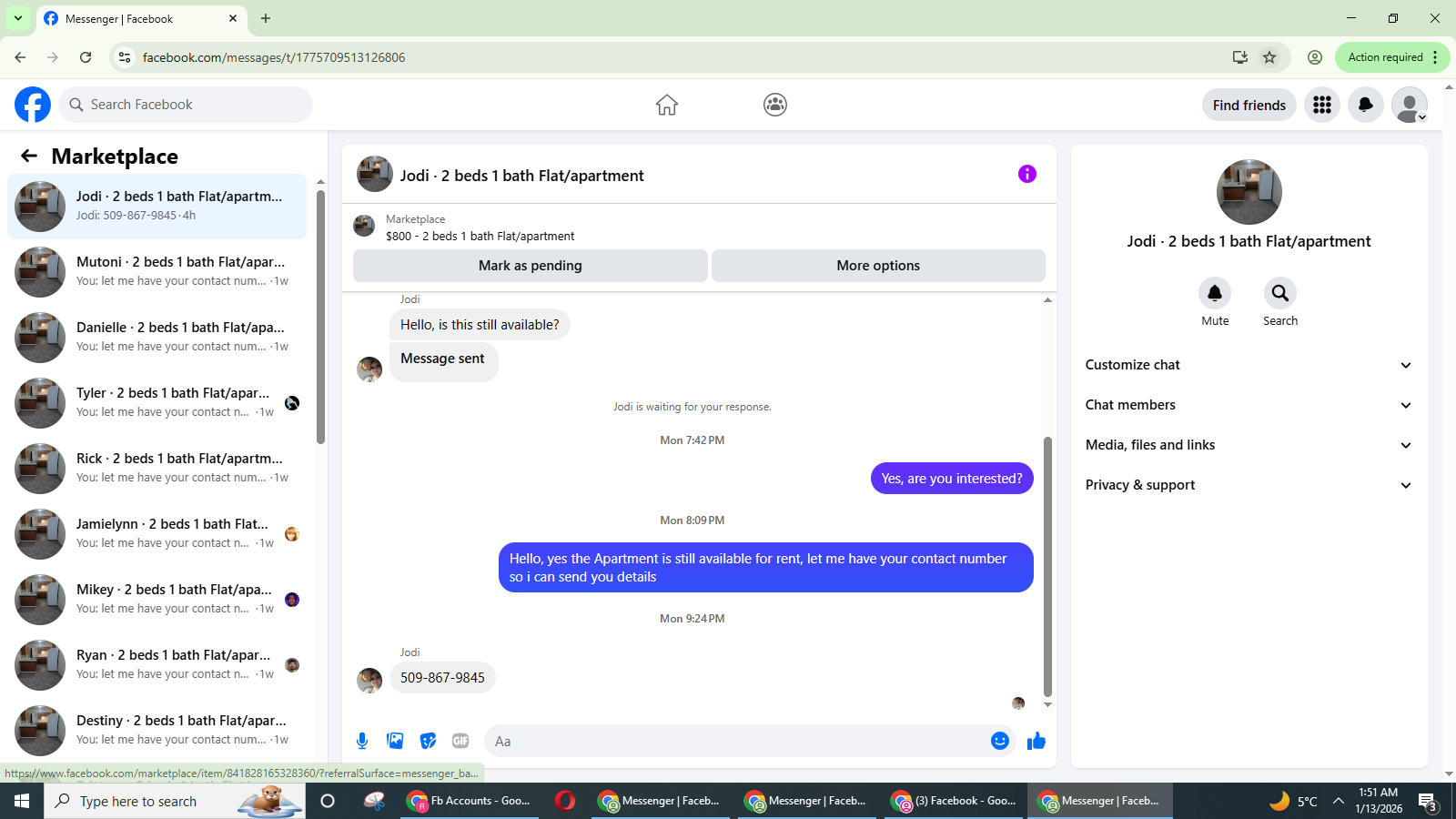This screenshot has width=1456, height=819.
Task: Open the notifications bell in the top bar
Action: pyautogui.click(x=1366, y=105)
